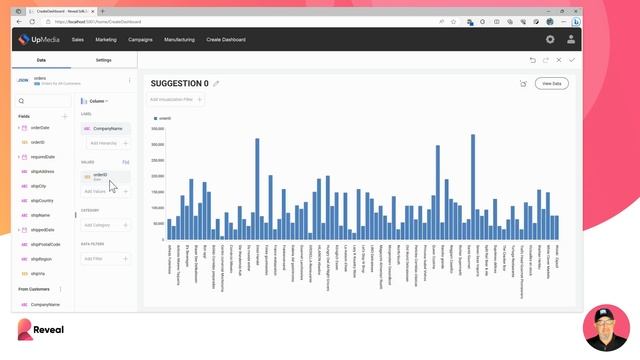640x360 pixels.
Task: Switch to the Settings tab
Action: (104, 60)
